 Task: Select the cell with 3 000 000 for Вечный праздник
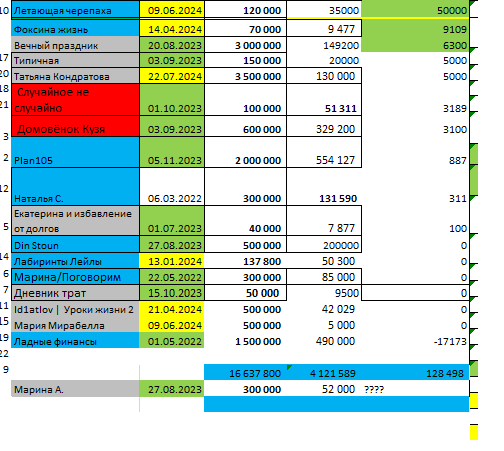pos(245,44)
